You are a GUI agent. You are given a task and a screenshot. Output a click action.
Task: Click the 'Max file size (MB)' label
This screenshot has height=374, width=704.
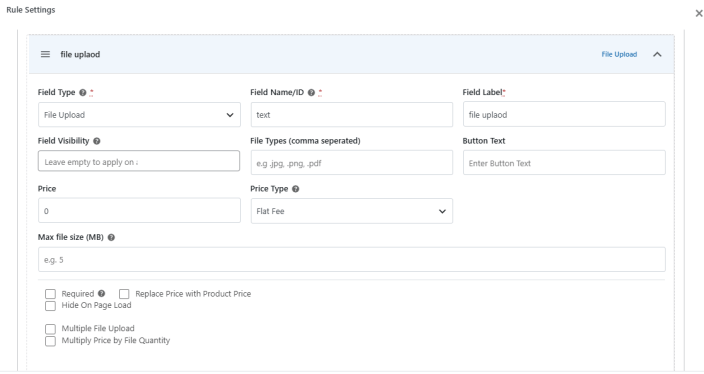pyautogui.click(x=70, y=237)
